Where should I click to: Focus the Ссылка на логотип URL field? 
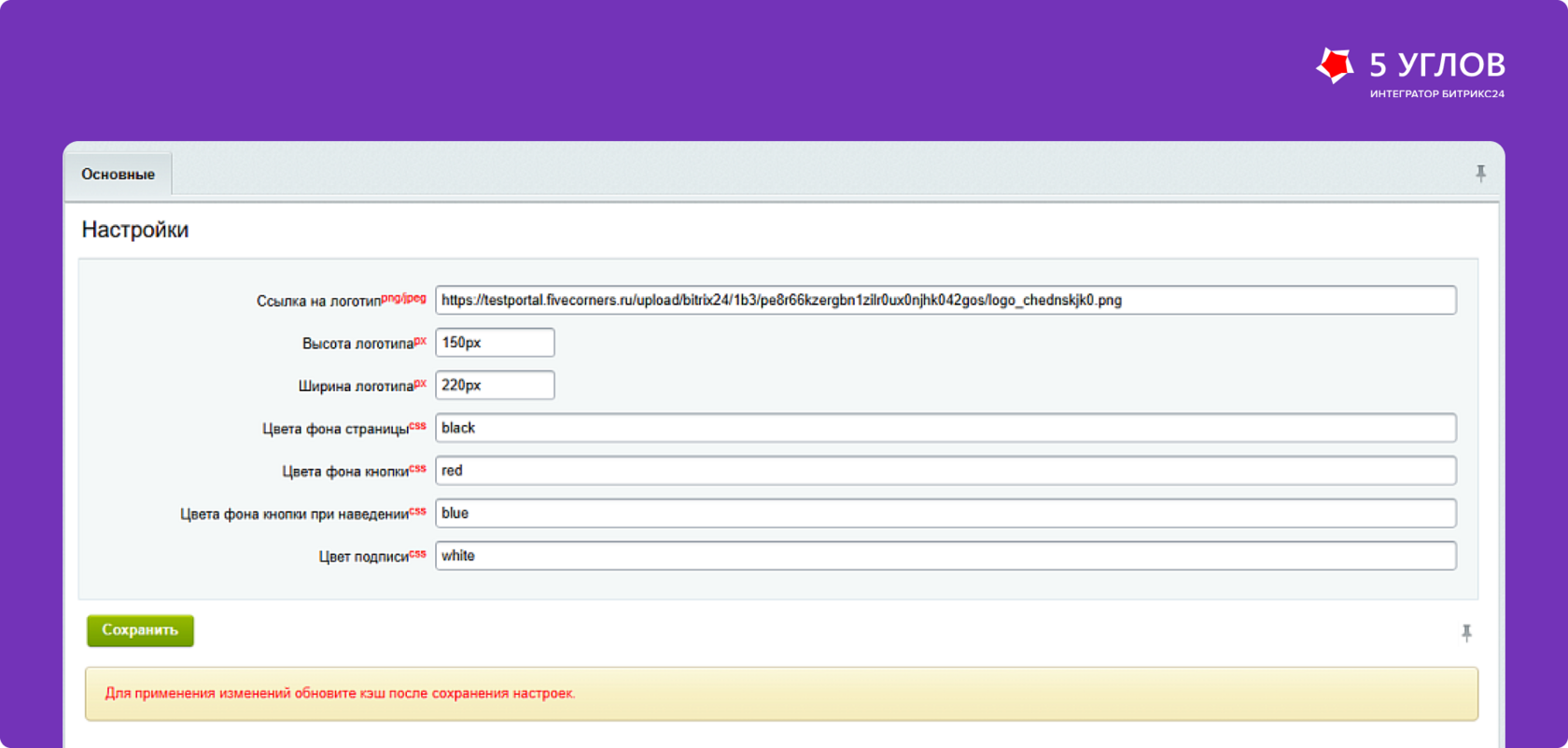click(x=945, y=300)
